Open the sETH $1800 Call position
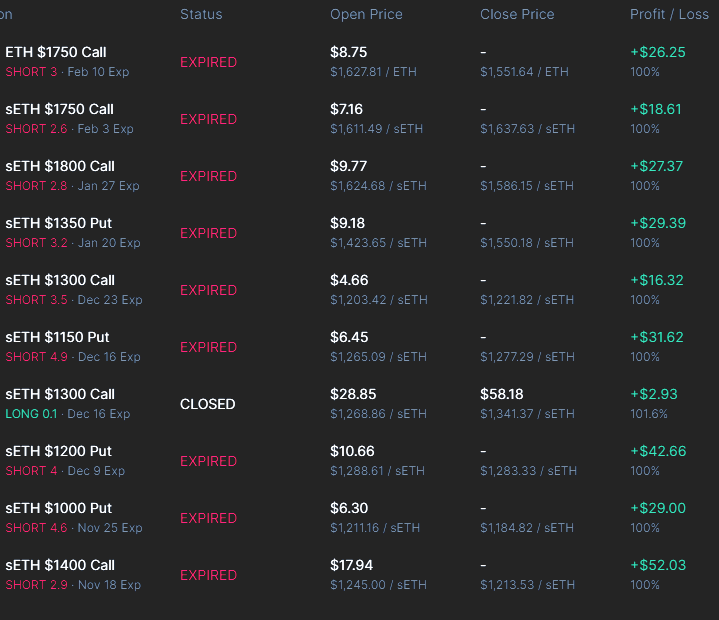The width and height of the screenshot is (719, 620). click(60, 166)
